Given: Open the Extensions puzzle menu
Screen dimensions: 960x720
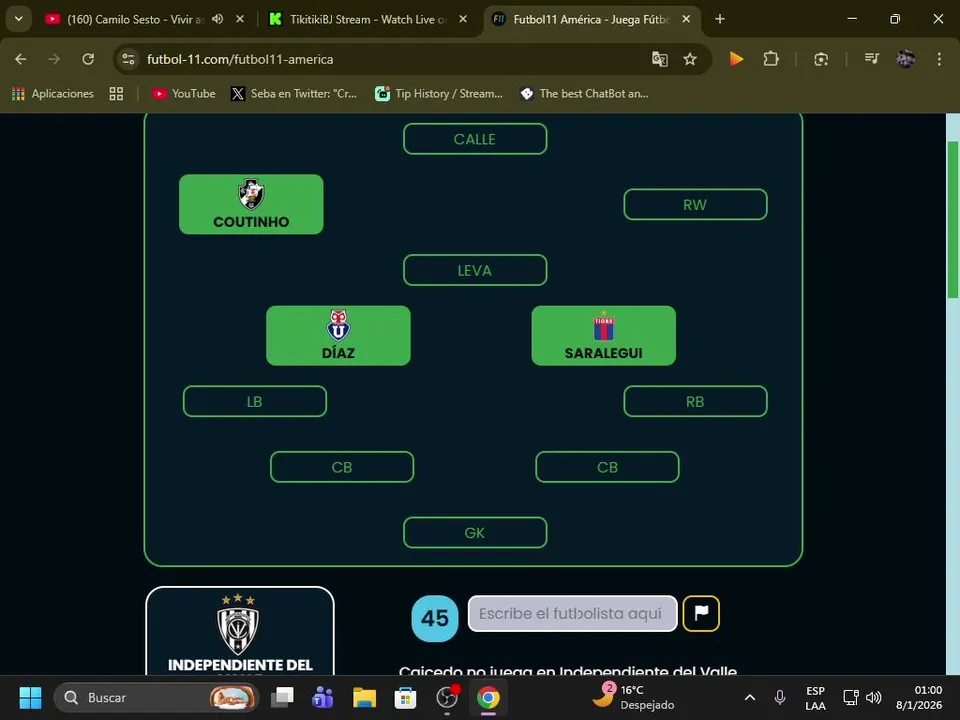Looking at the screenshot, I should tap(771, 59).
